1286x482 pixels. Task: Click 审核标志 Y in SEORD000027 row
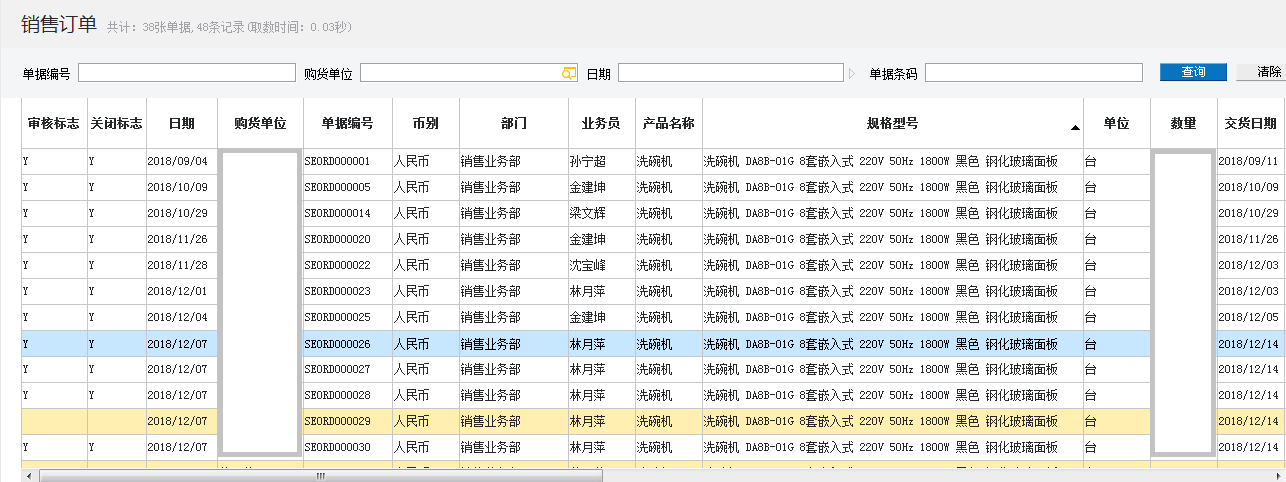(x=54, y=370)
